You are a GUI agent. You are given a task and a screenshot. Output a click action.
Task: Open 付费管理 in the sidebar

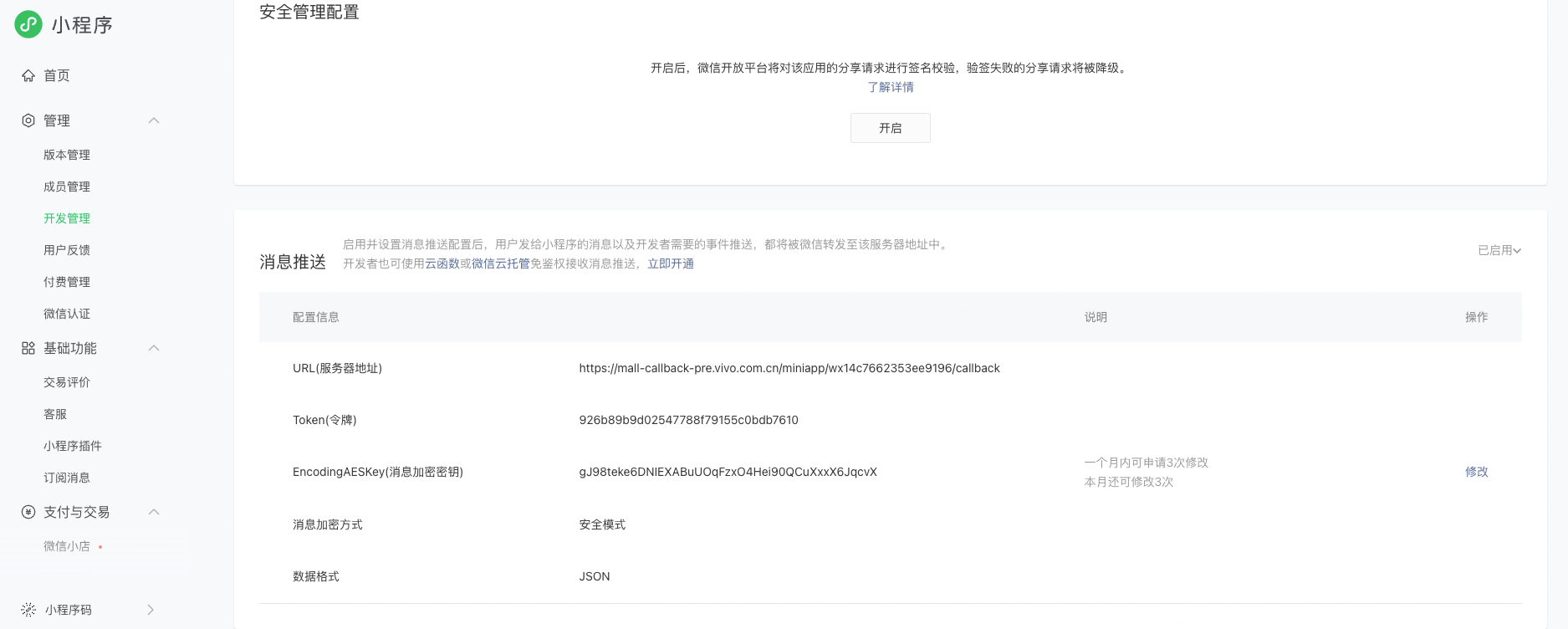(x=67, y=282)
